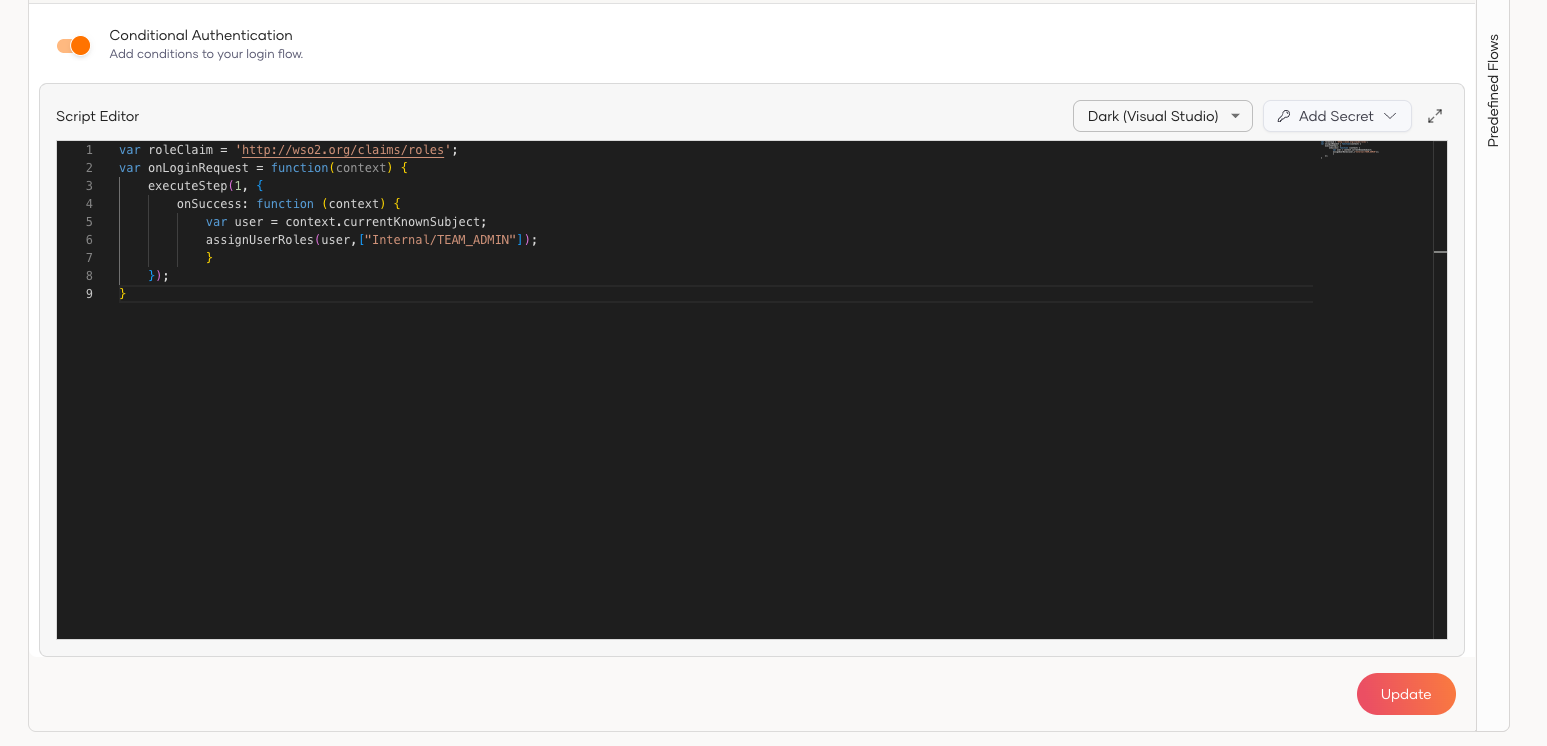Image resolution: width=1547 pixels, height=746 pixels.
Task: Open the Dark (Visual Studio) theme dropdown
Action: [x=1162, y=116]
